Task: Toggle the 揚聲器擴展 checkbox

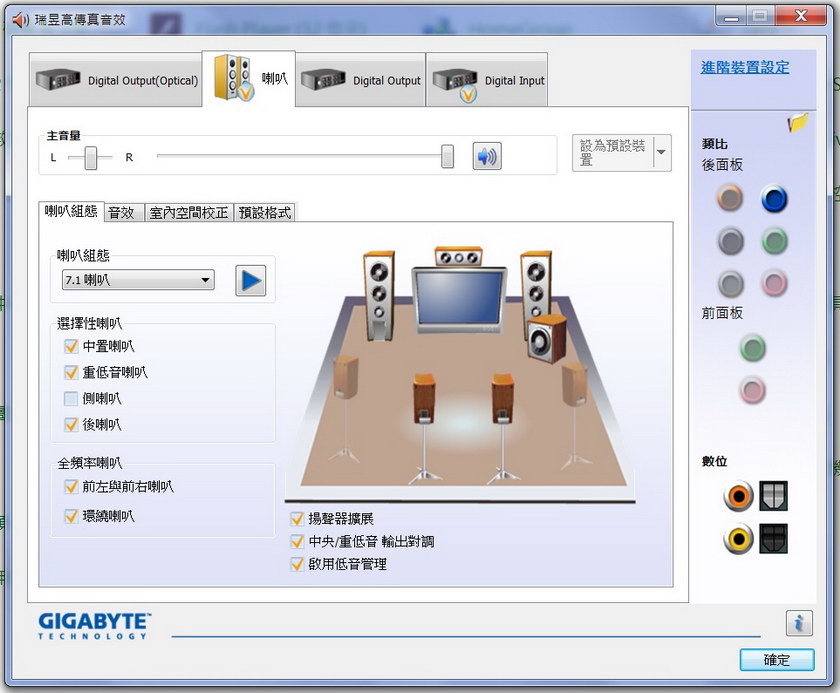Action: (x=297, y=518)
